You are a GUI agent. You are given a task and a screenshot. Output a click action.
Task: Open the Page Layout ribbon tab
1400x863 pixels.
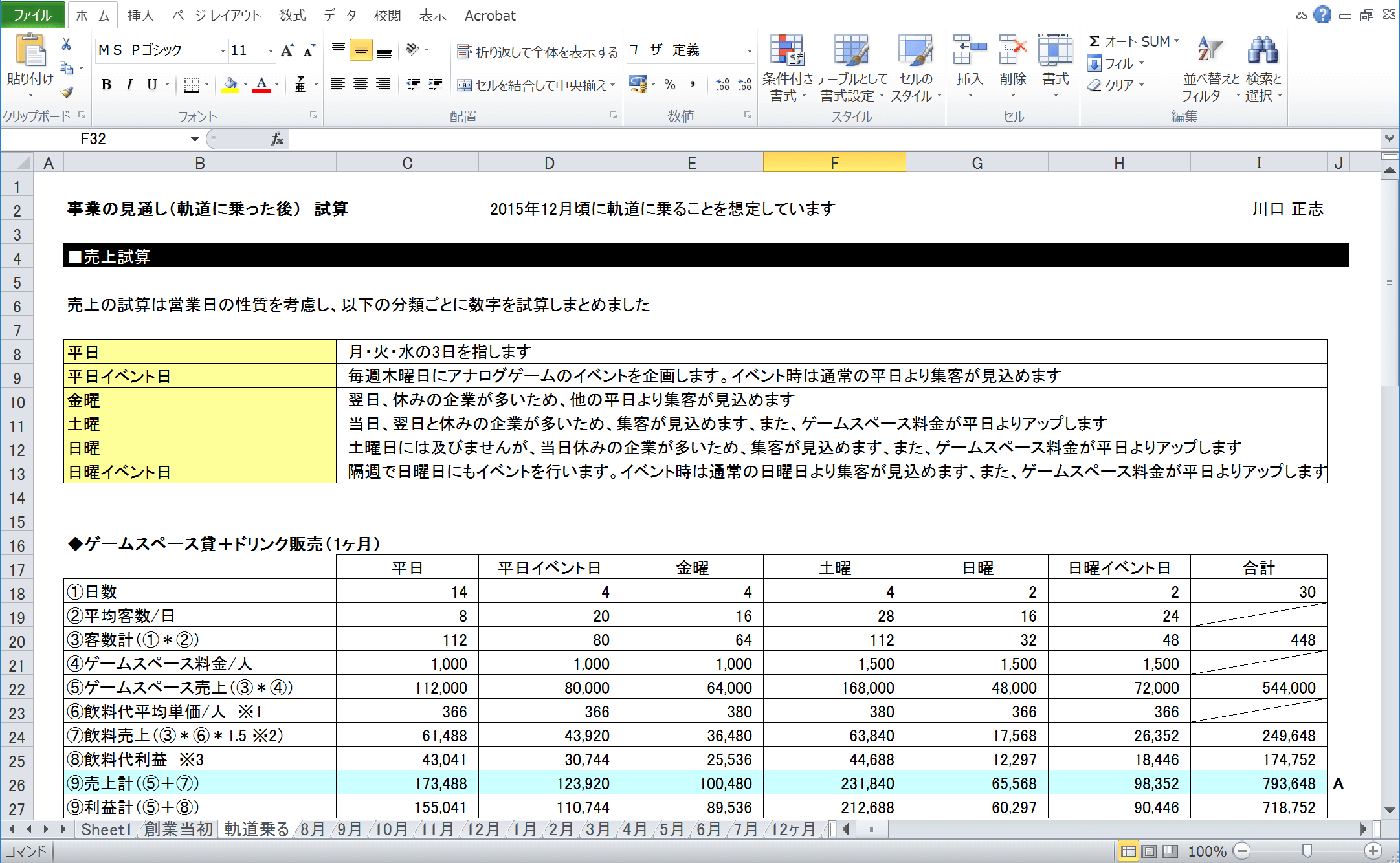click(x=216, y=16)
